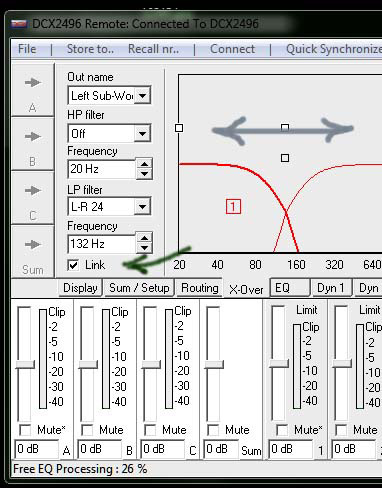This screenshot has width=382, height=488.
Task: Click input A 0 dB gain field
Action: click(36, 449)
